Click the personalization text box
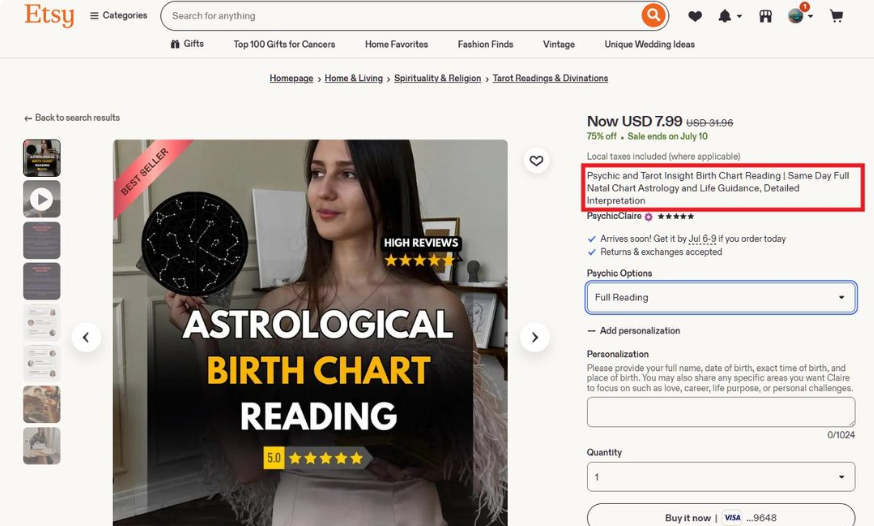 (721, 412)
